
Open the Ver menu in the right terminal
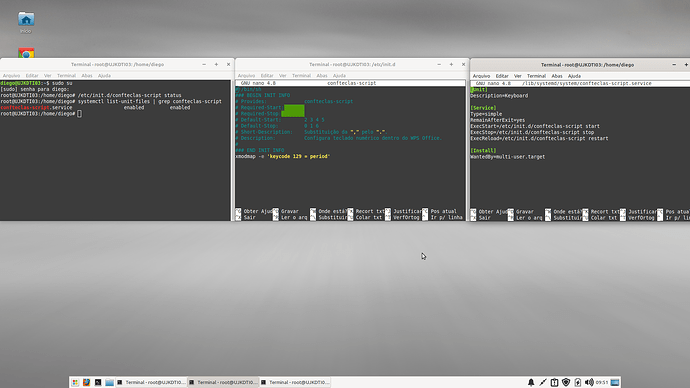(518, 76)
